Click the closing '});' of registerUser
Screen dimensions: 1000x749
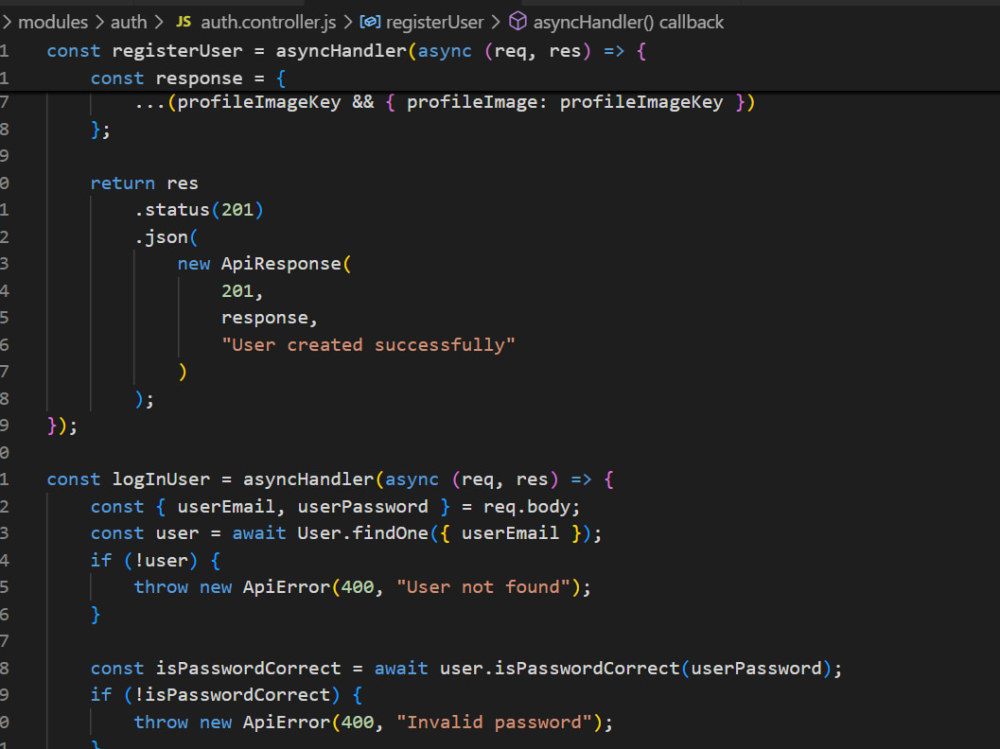(62, 426)
